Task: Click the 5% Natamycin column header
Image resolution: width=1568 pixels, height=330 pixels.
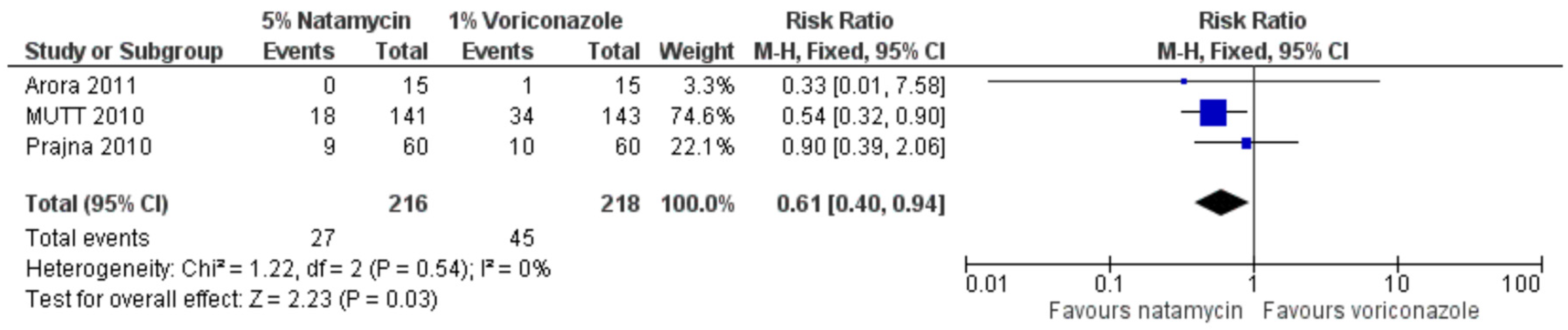Action: [x=336, y=21]
